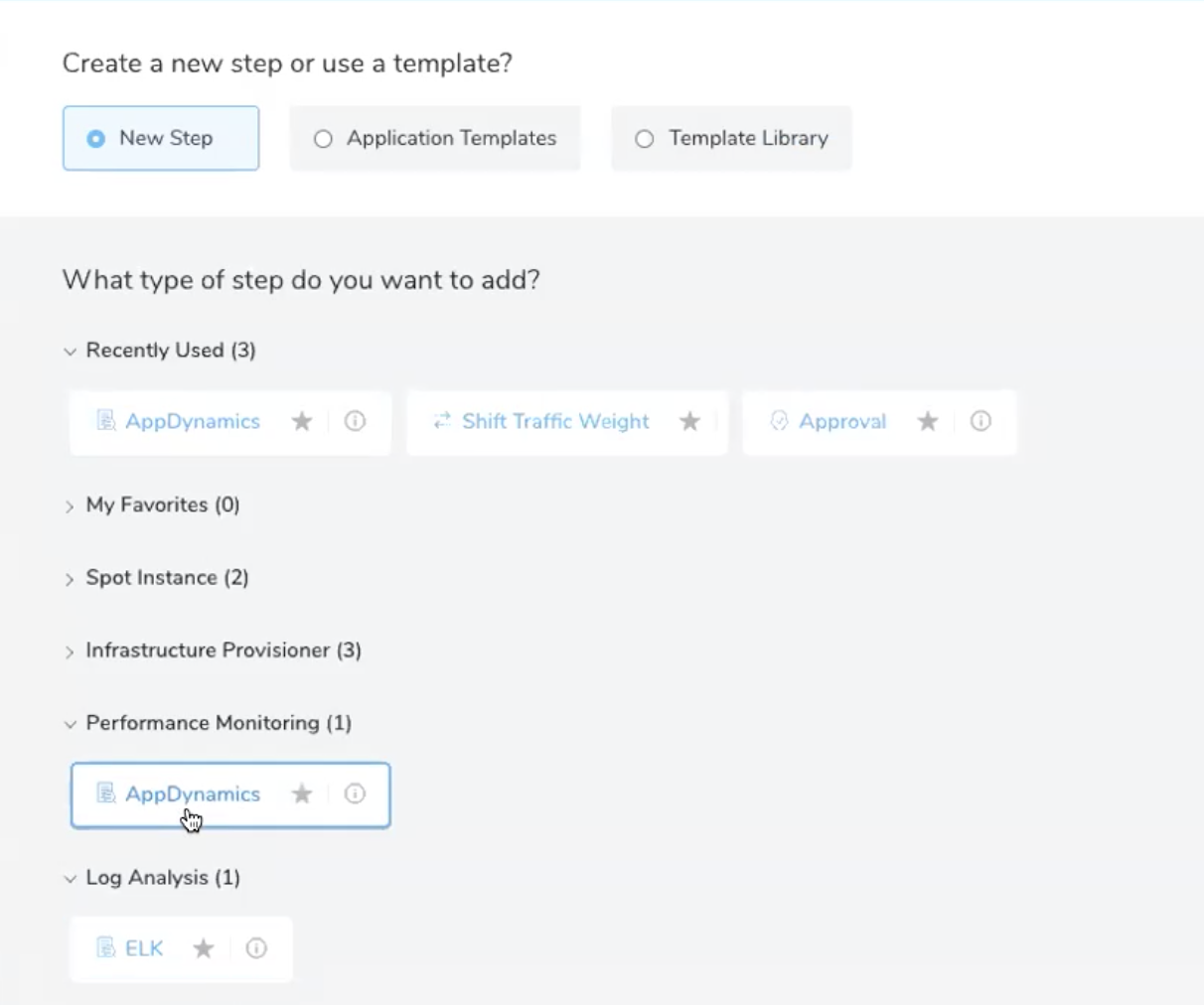Favorite the ELK step star

[x=204, y=948]
